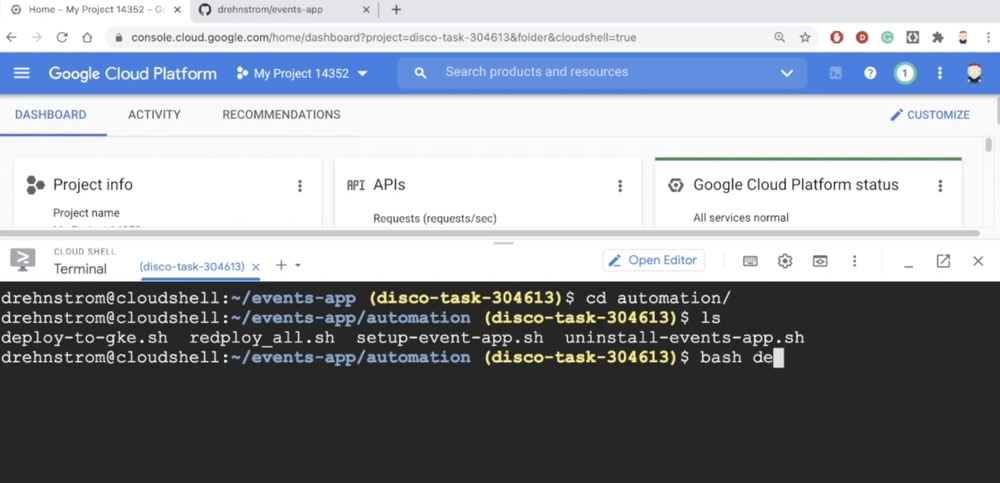
Task: Click the Cloud Shell web preview icon
Action: click(x=820, y=261)
